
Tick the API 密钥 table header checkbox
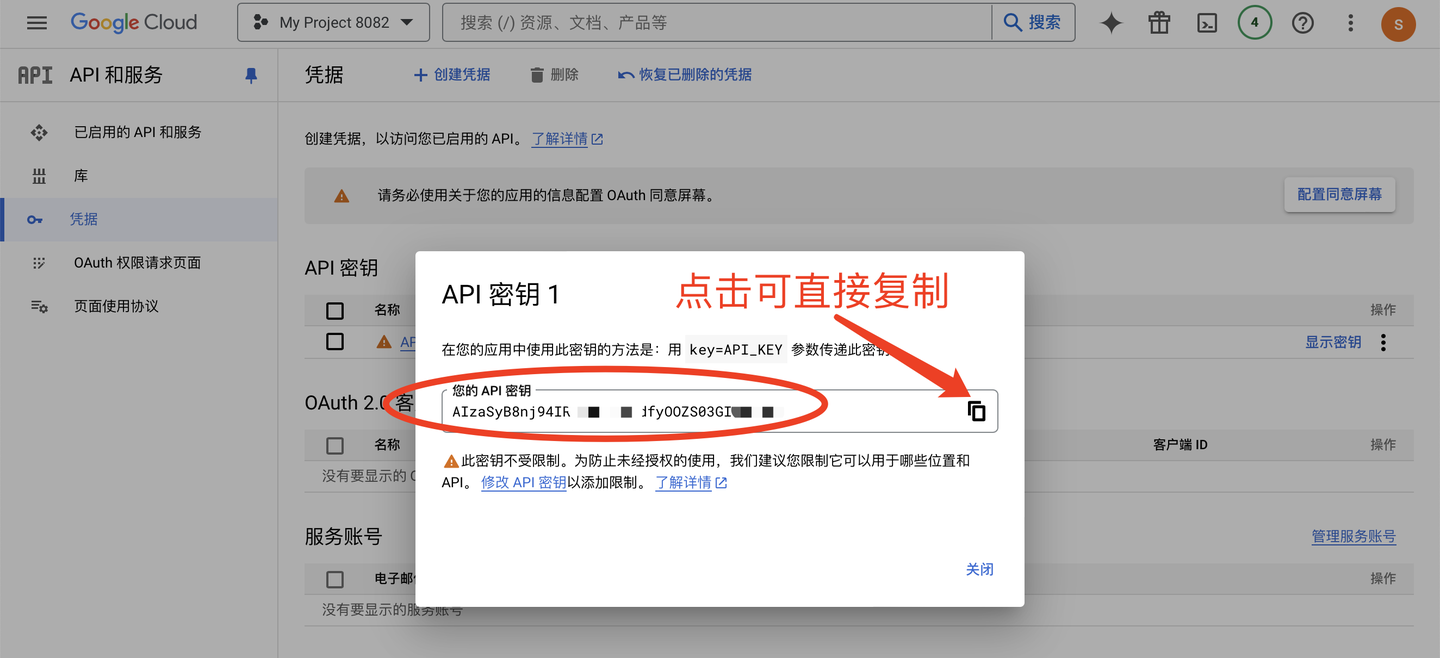tap(335, 310)
